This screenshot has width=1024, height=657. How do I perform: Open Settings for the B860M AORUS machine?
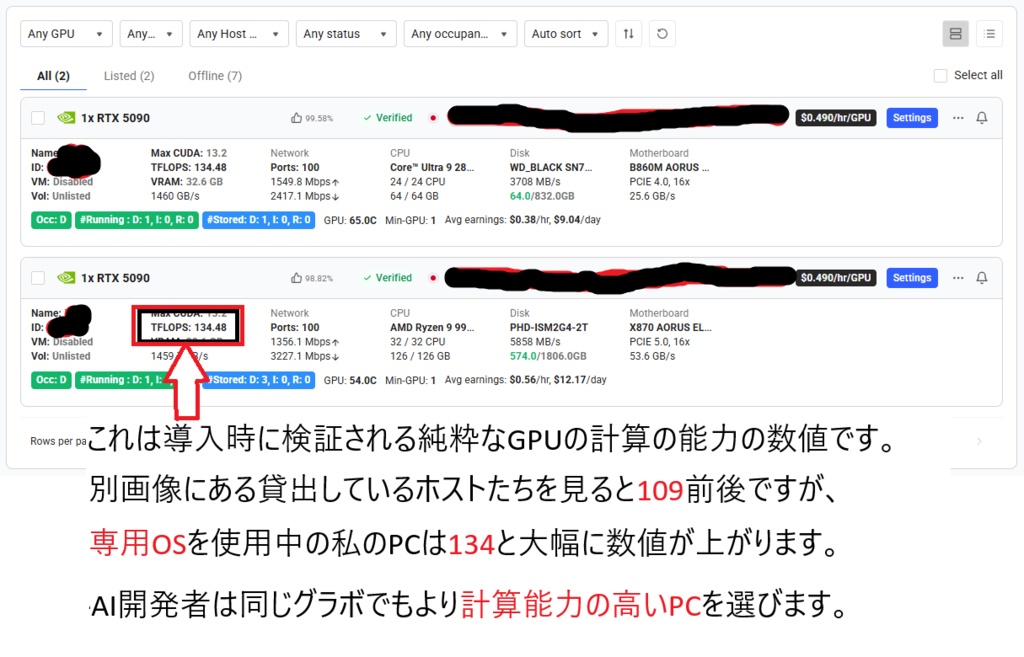coord(912,118)
